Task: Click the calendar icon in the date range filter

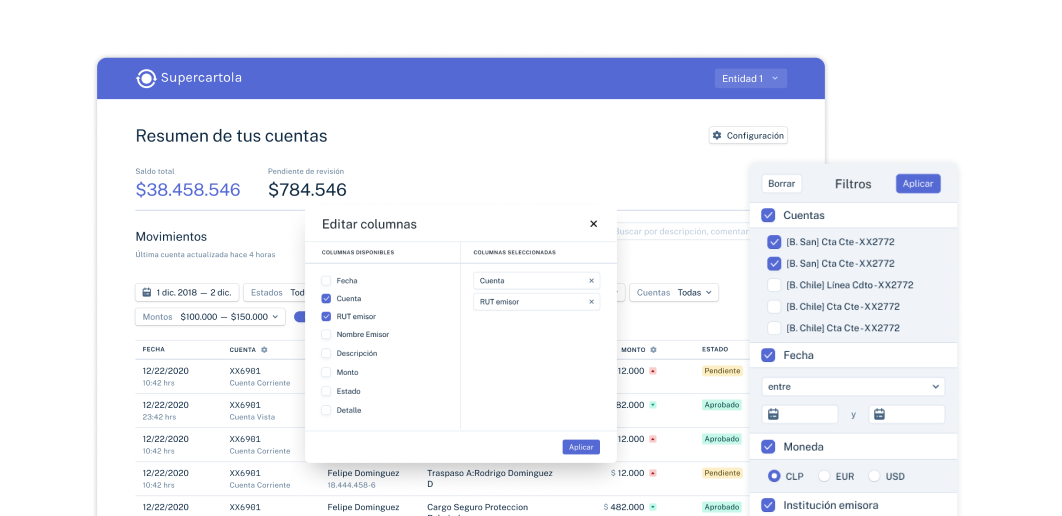Action: click(x=147, y=293)
